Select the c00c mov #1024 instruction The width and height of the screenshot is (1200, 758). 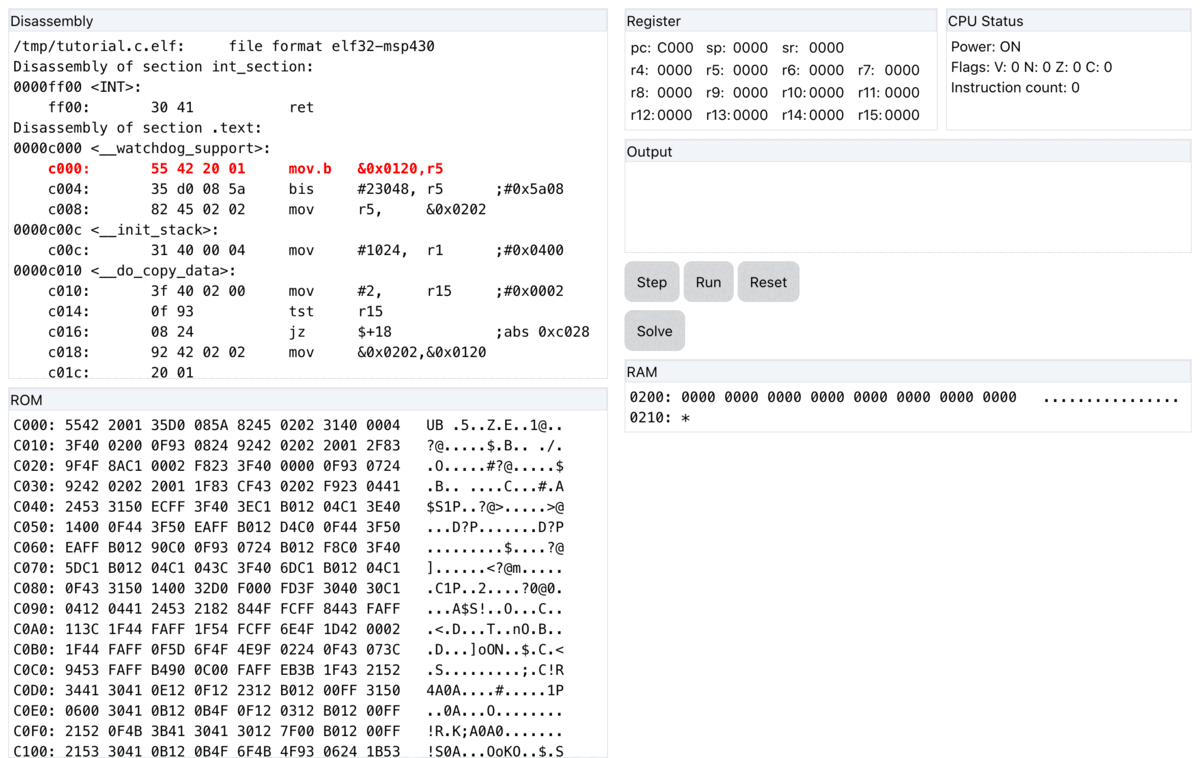[305, 250]
